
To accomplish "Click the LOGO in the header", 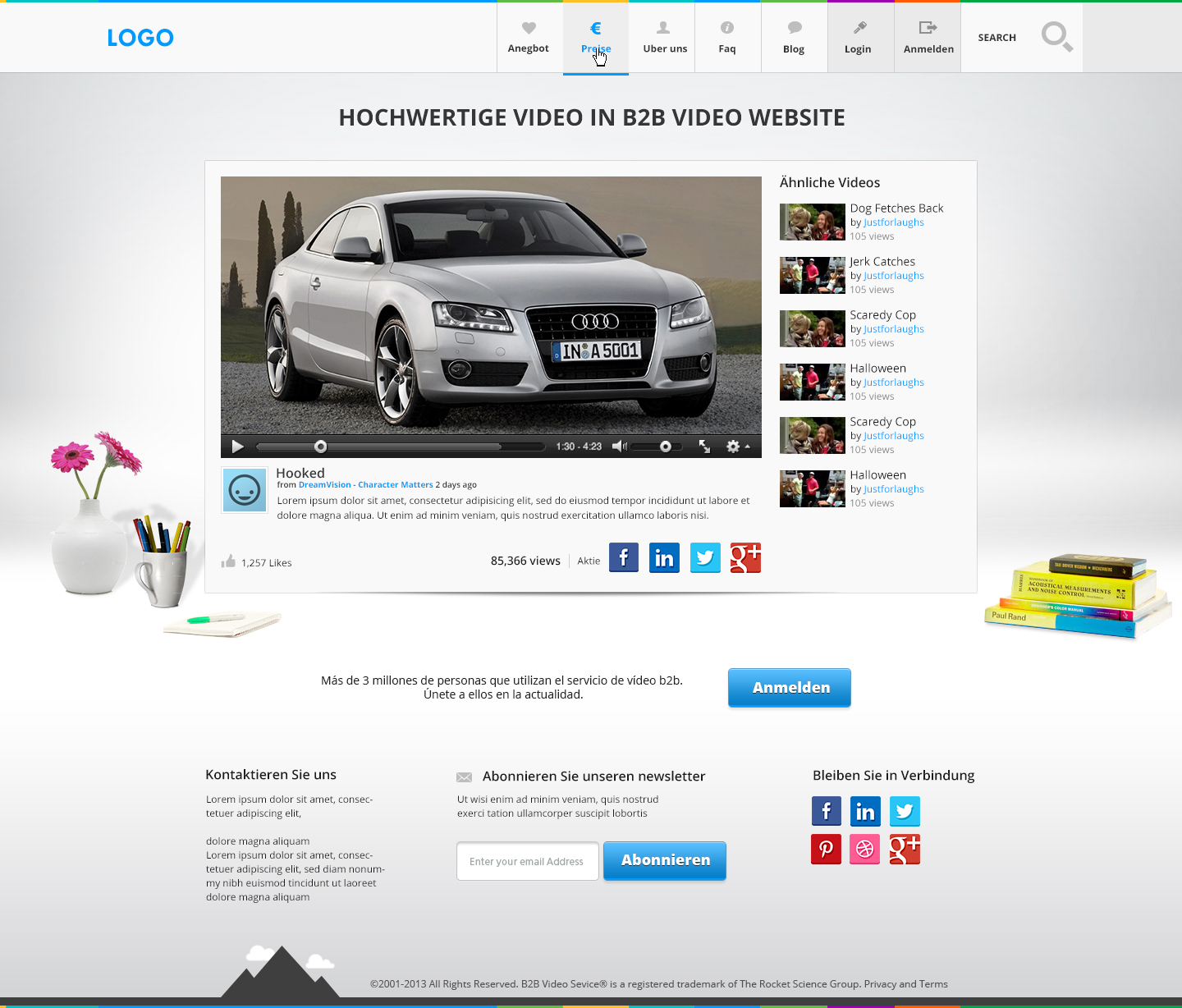I will click(x=140, y=38).
